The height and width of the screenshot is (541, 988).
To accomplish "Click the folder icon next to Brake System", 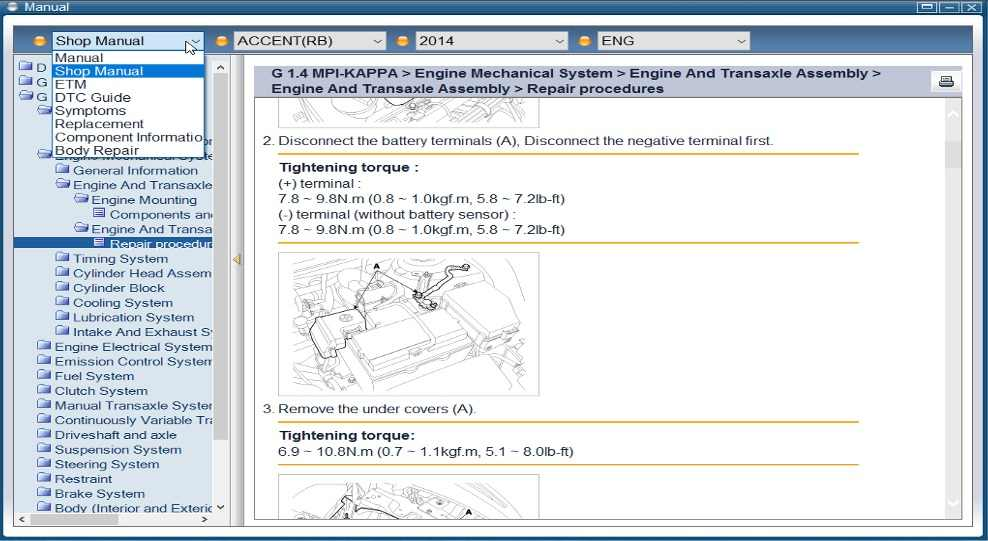I will point(44,493).
